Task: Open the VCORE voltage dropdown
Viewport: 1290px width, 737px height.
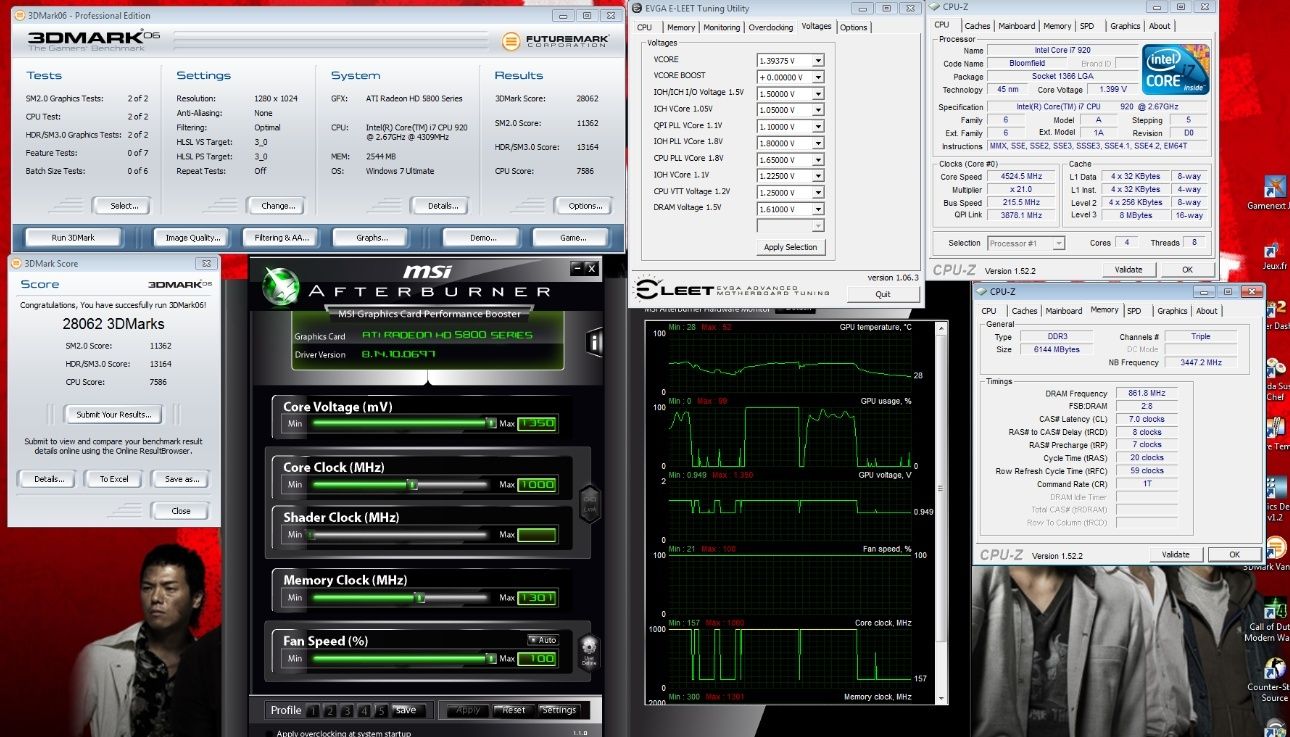Action: [x=818, y=60]
